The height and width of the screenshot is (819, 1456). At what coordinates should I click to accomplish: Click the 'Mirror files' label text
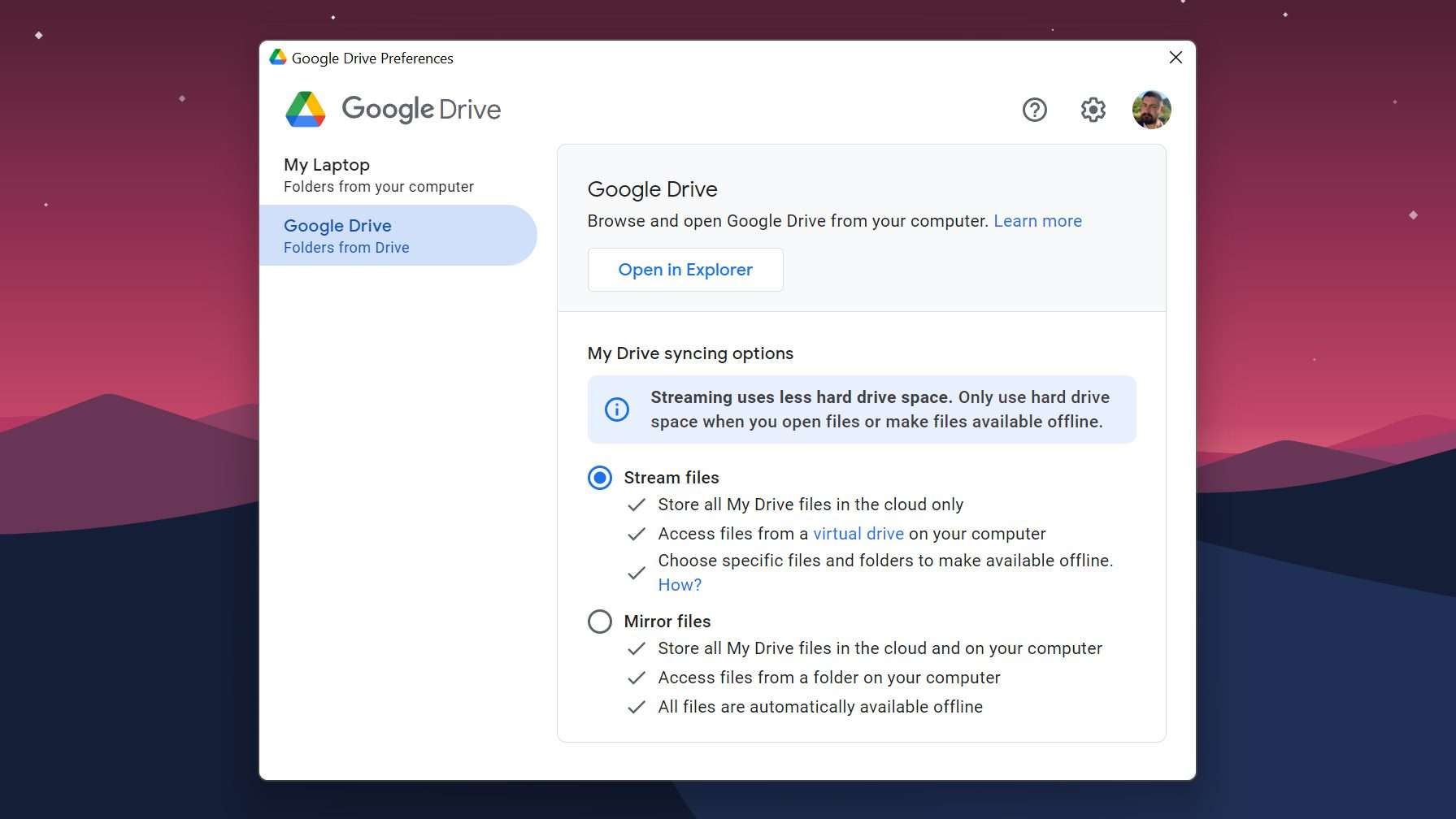667,622
